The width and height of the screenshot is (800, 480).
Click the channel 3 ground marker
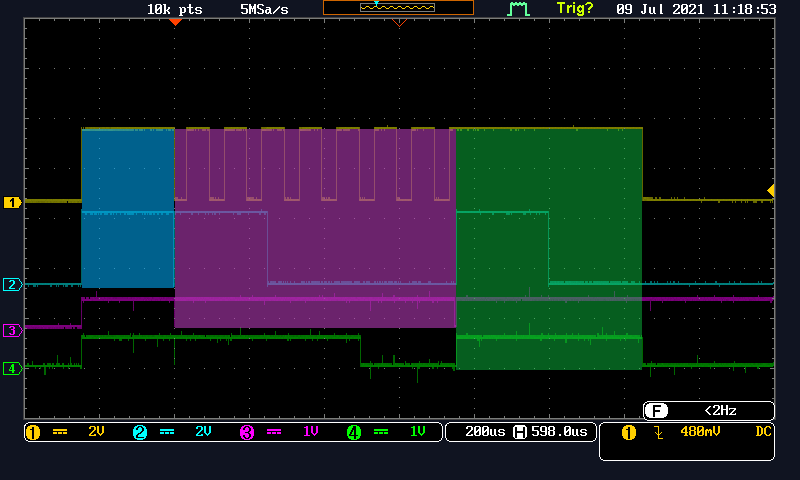pos(12,330)
